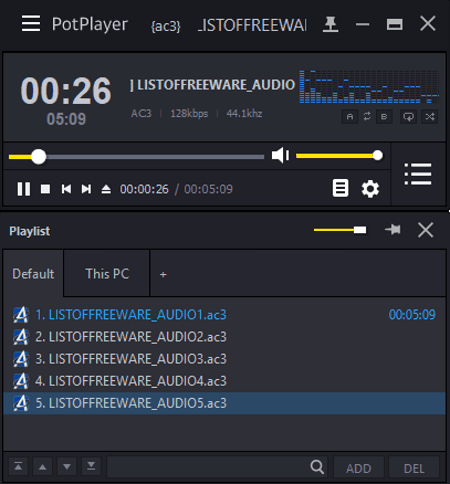Open the control panel document icon

tap(340, 188)
